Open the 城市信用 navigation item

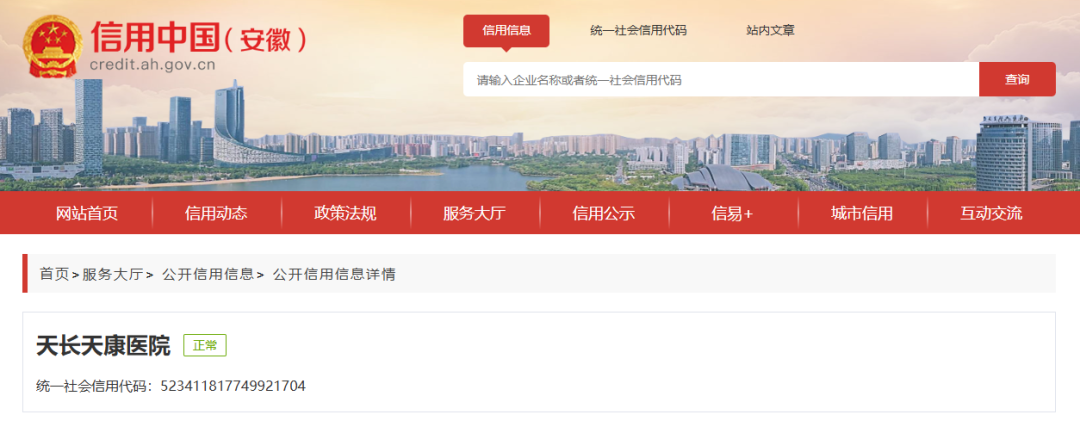(861, 213)
